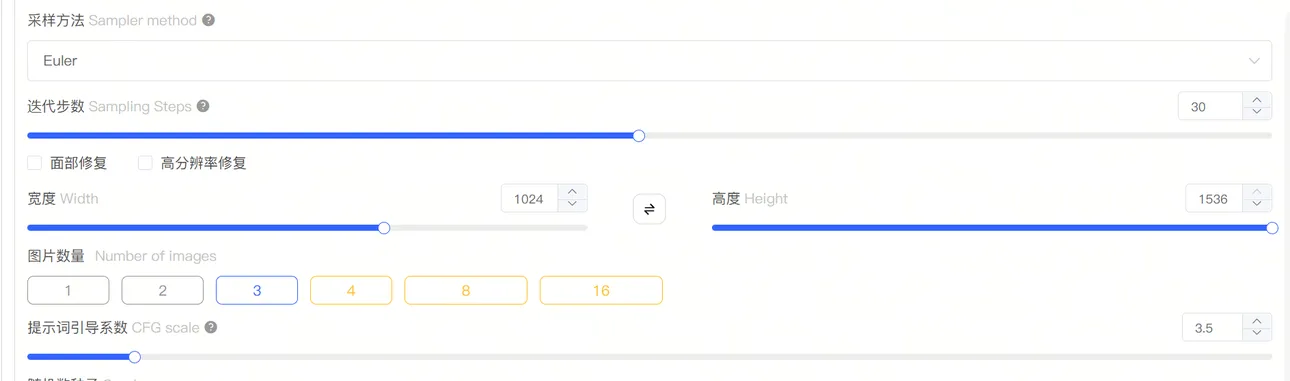
Task: Increase Sampling Steps with up arrow
Action: coord(1257,100)
